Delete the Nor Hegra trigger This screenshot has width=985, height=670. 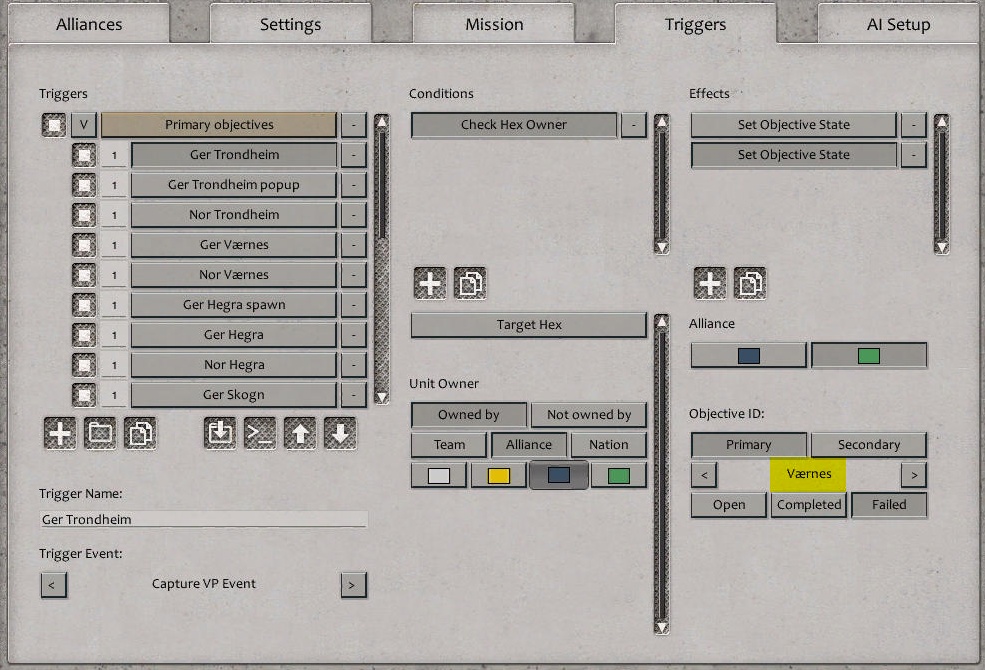(x=354, y=365)
